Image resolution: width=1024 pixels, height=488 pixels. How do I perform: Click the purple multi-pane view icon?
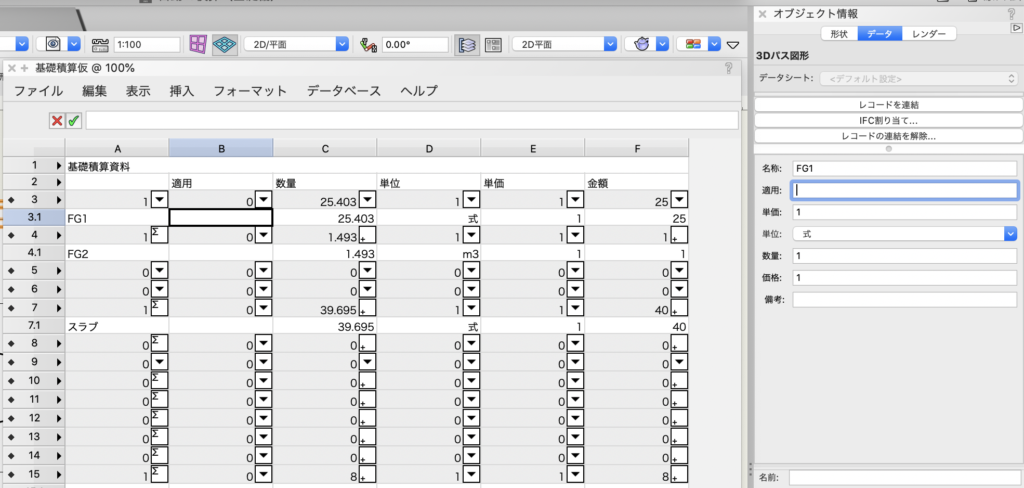198,45
